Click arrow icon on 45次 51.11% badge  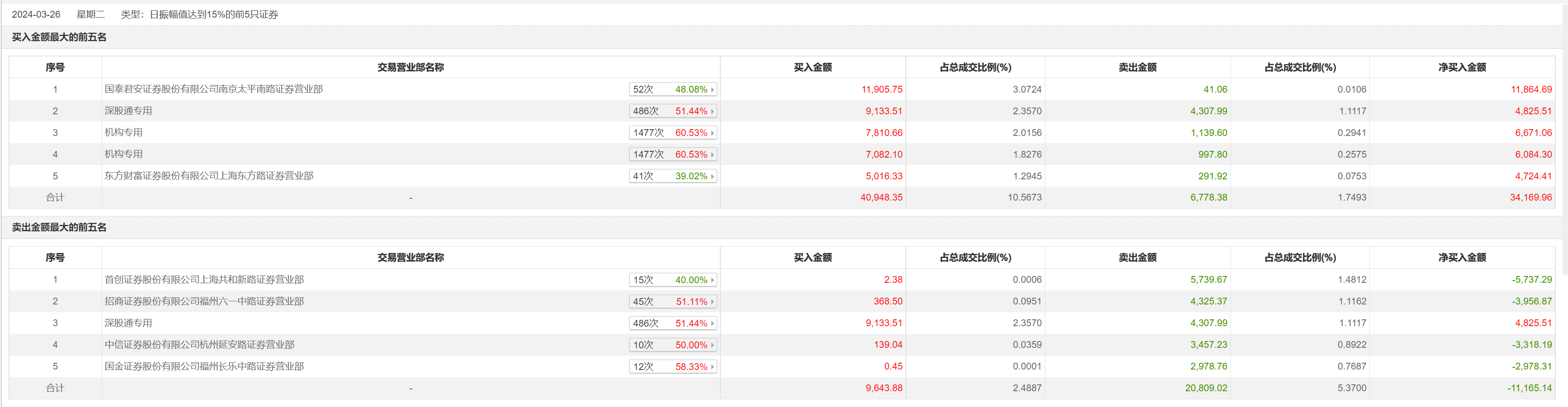point(712,302)
